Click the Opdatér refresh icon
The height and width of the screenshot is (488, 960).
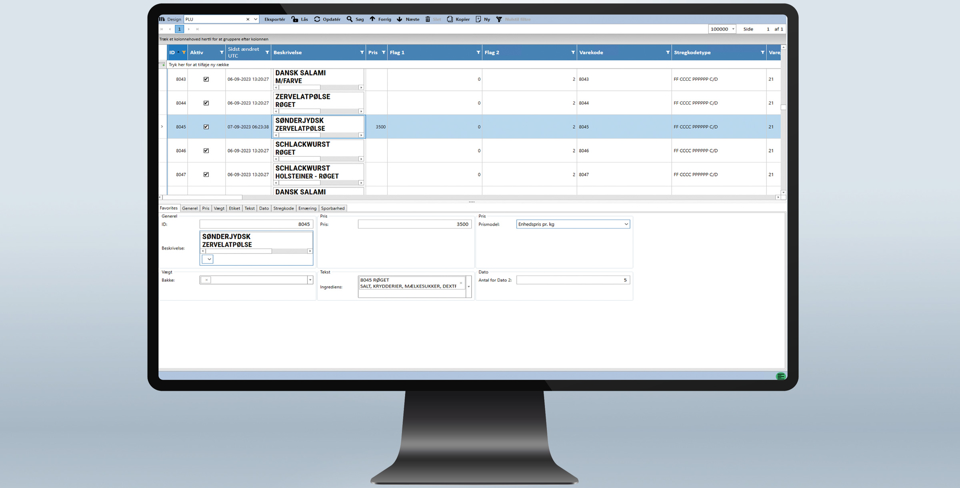[x=317, y=19]
